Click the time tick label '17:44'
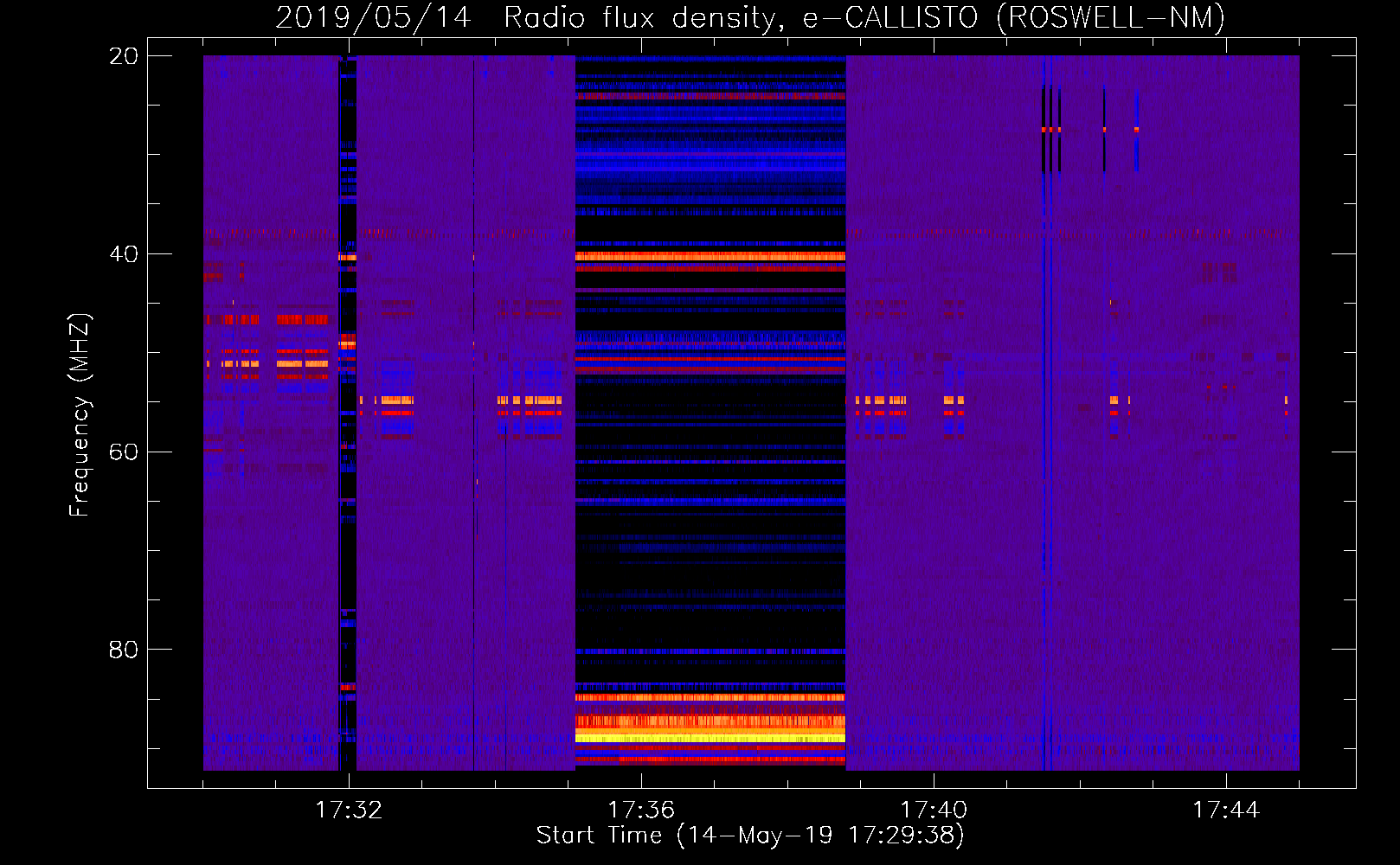 [1226, 811]
